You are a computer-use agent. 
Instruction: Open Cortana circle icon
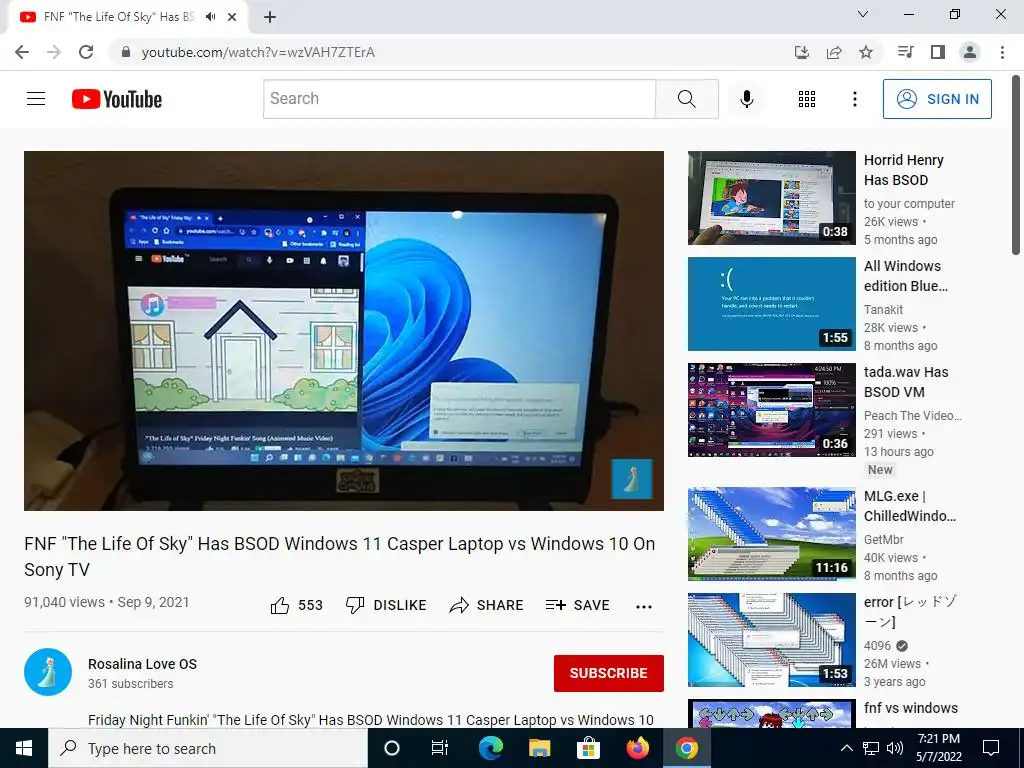[x=392, y=748]
